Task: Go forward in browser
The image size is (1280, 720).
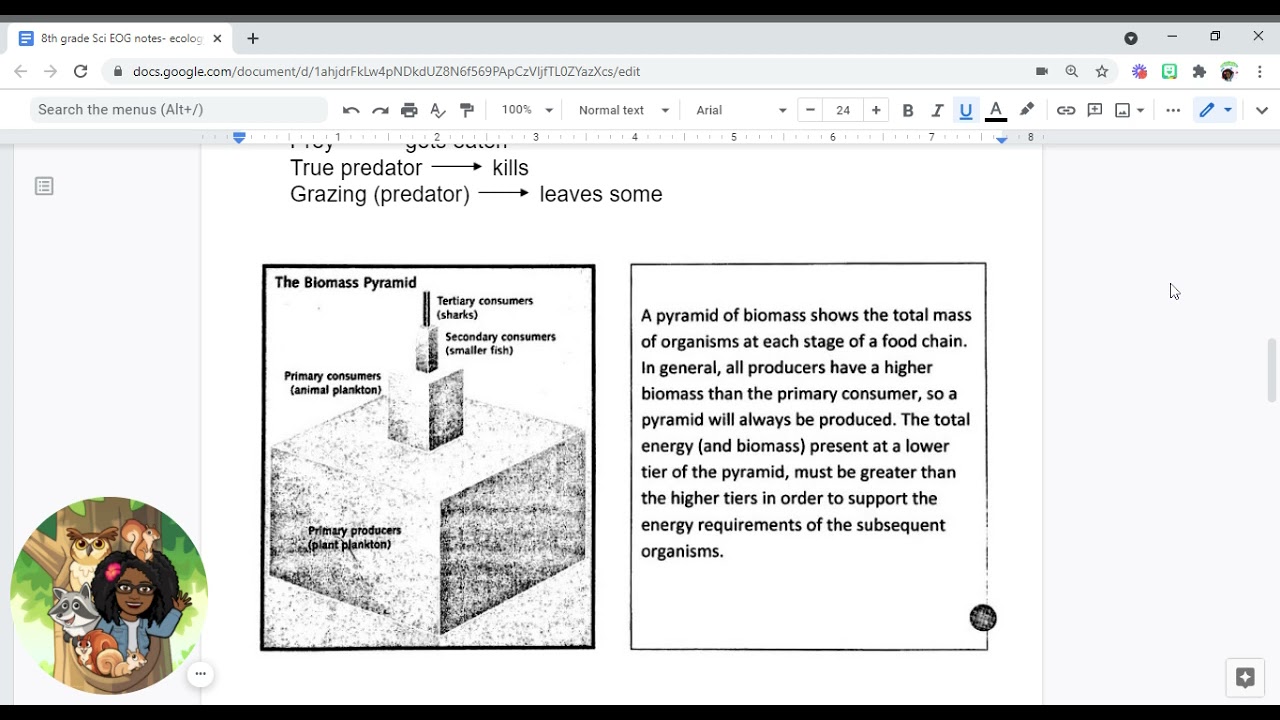Action: pyautogui.click(x=51, y=71)
